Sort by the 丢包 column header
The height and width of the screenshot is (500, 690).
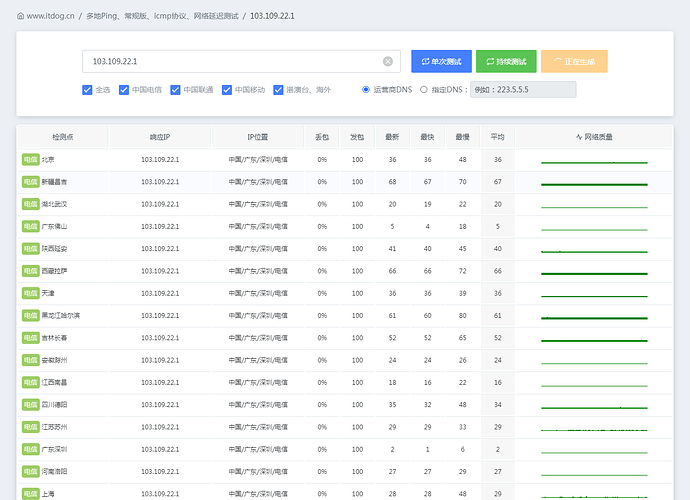tap(322, 137)
